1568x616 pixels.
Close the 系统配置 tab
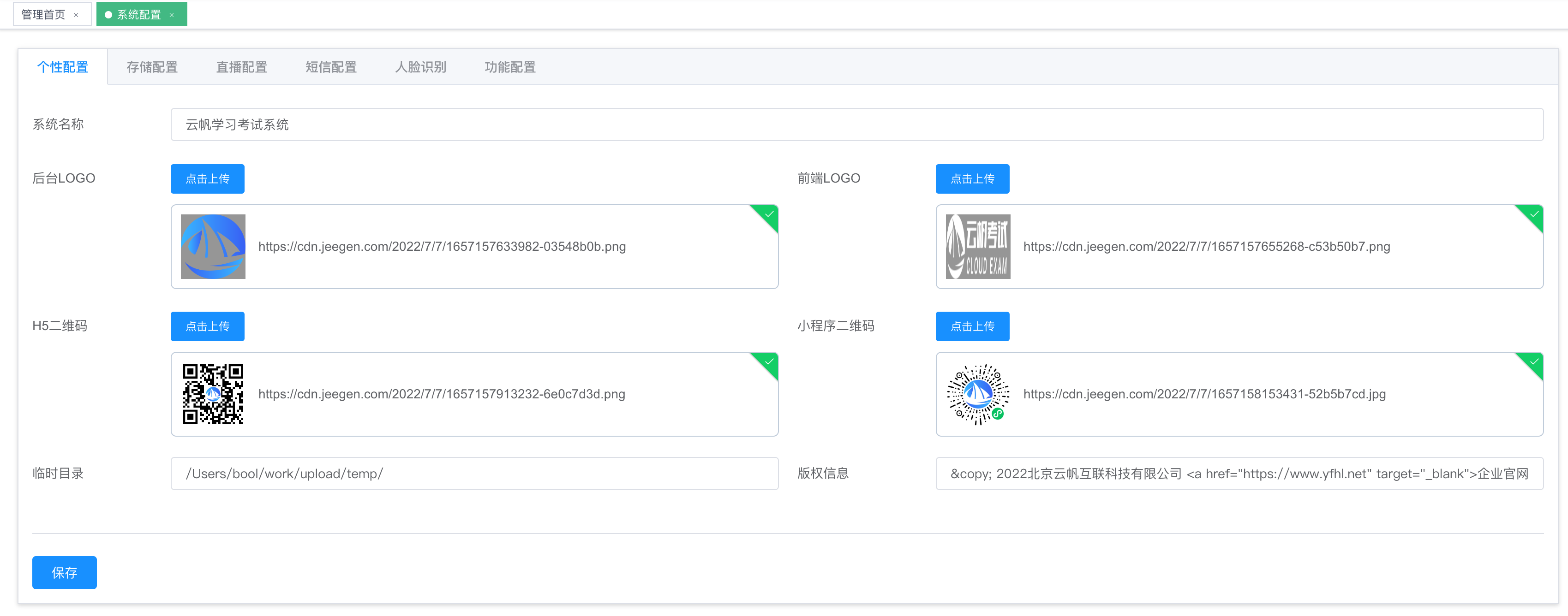coord(172,15)
